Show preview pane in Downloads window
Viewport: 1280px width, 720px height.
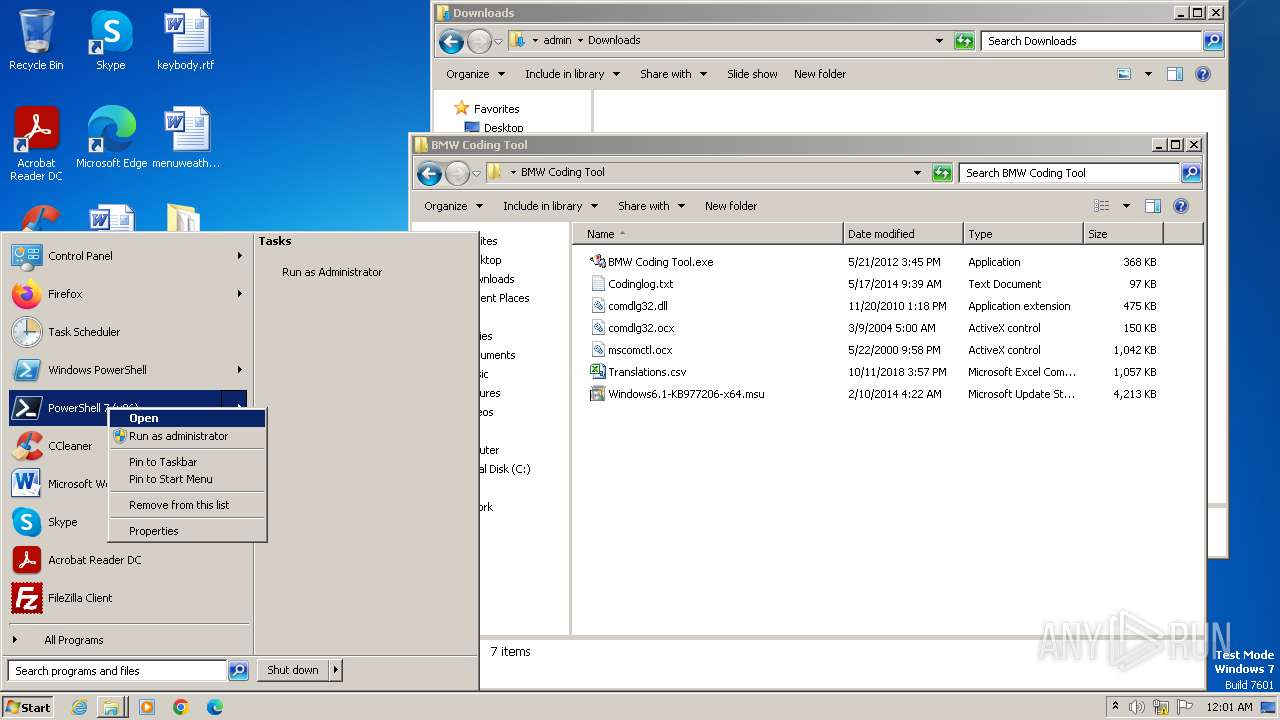coord(1175,74)
